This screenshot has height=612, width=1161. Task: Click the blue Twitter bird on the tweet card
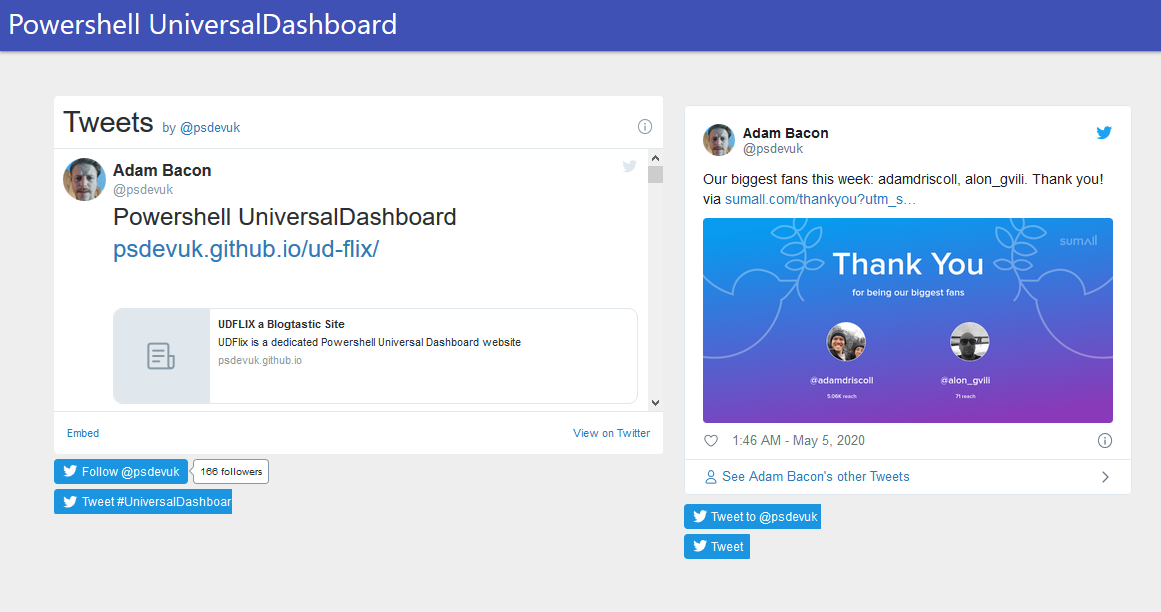point(1104,132)
